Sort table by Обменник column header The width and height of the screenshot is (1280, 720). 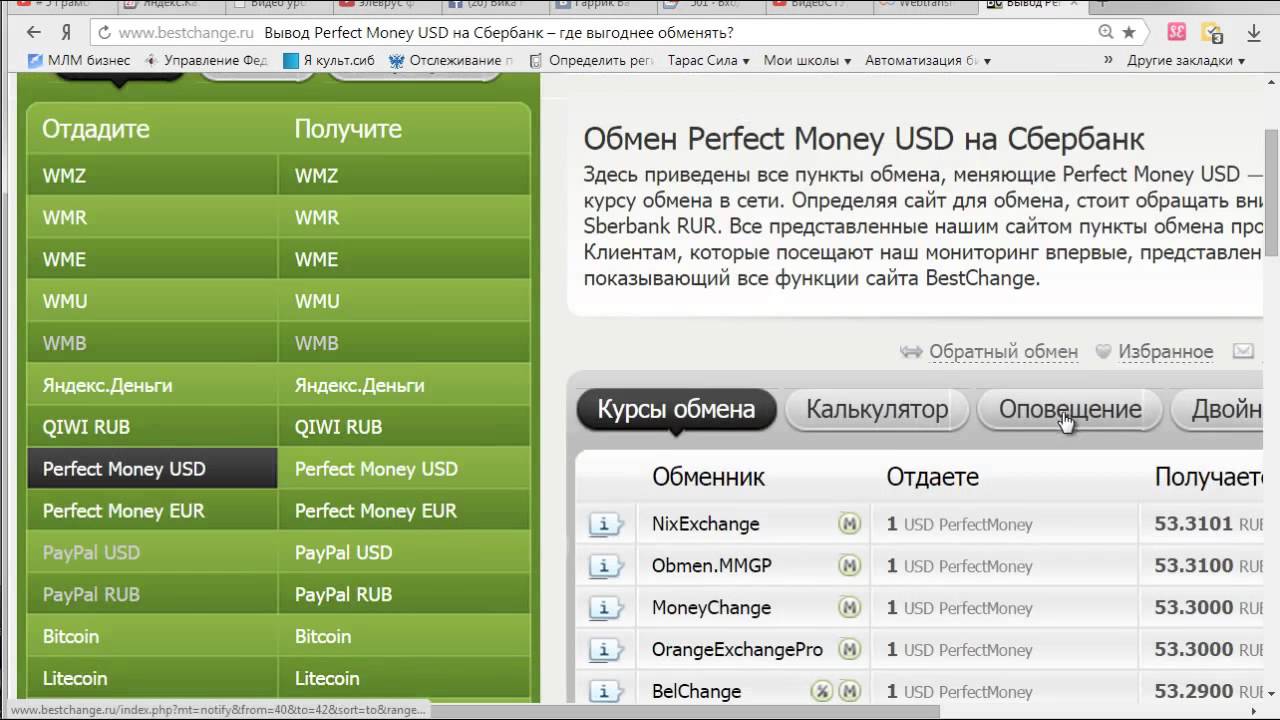coord(708,477)
